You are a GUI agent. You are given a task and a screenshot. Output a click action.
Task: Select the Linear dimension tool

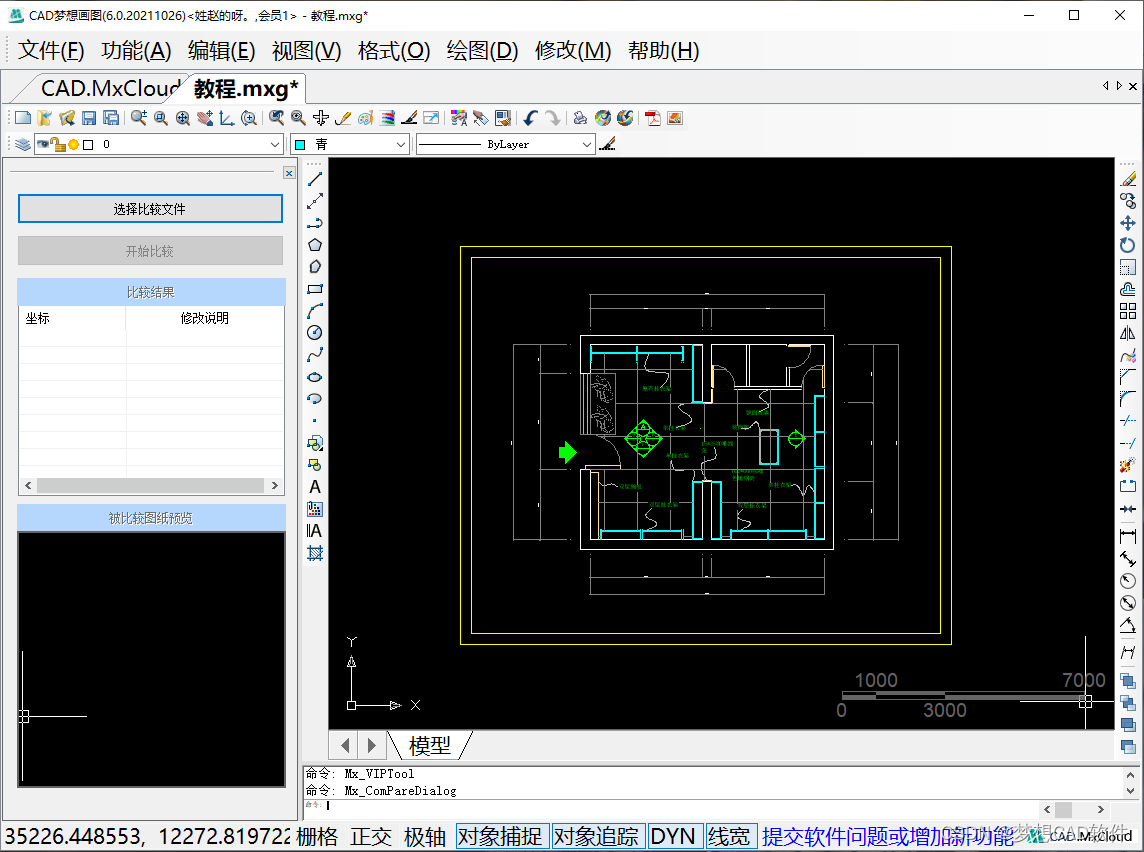[x=1128, y=536]
